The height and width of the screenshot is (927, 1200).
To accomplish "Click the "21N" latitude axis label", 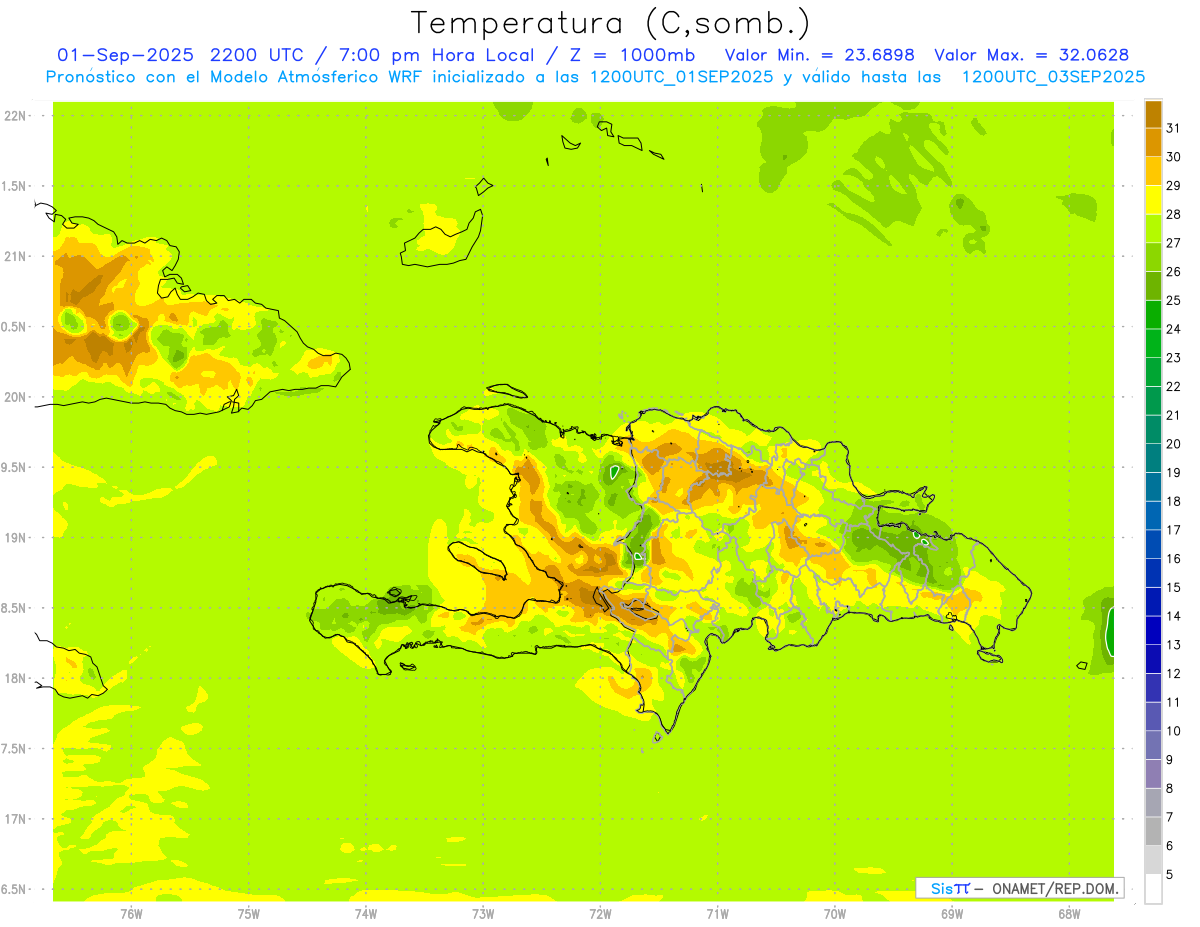I will coord(15,256).
